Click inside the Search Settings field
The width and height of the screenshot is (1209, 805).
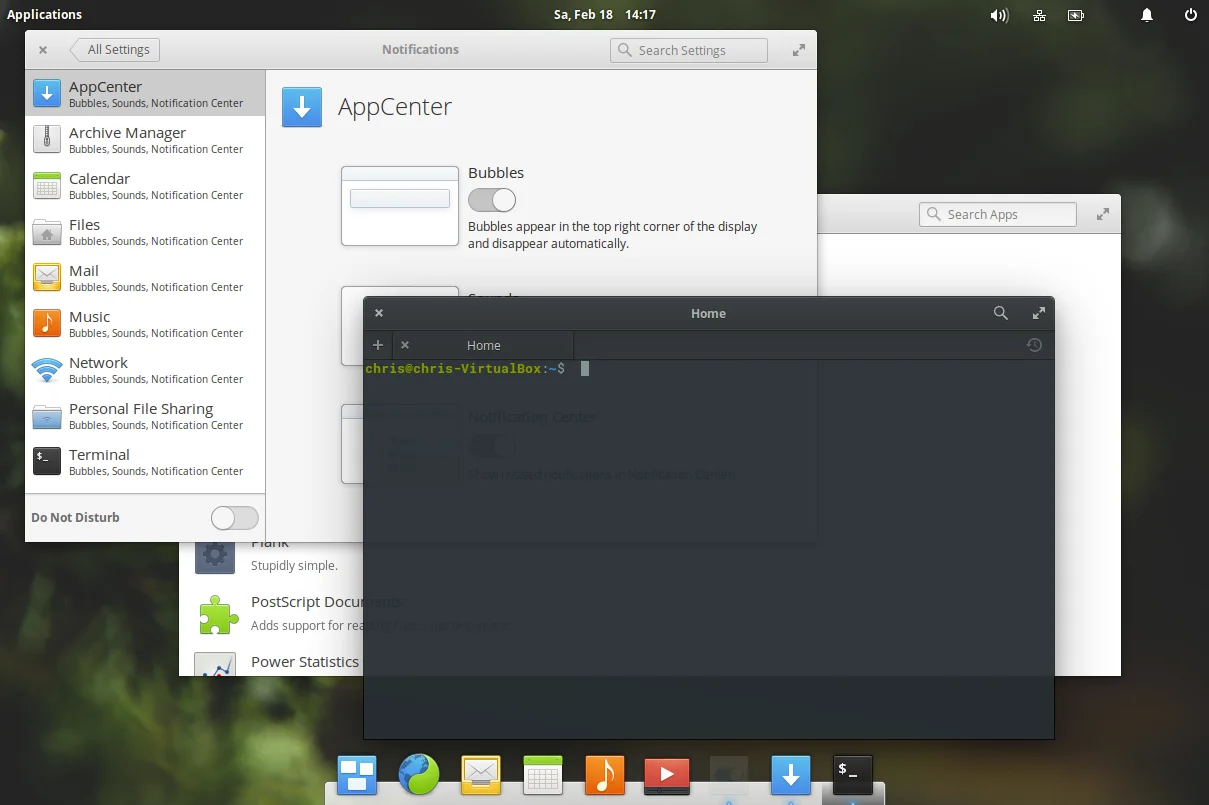coord(688,49)
